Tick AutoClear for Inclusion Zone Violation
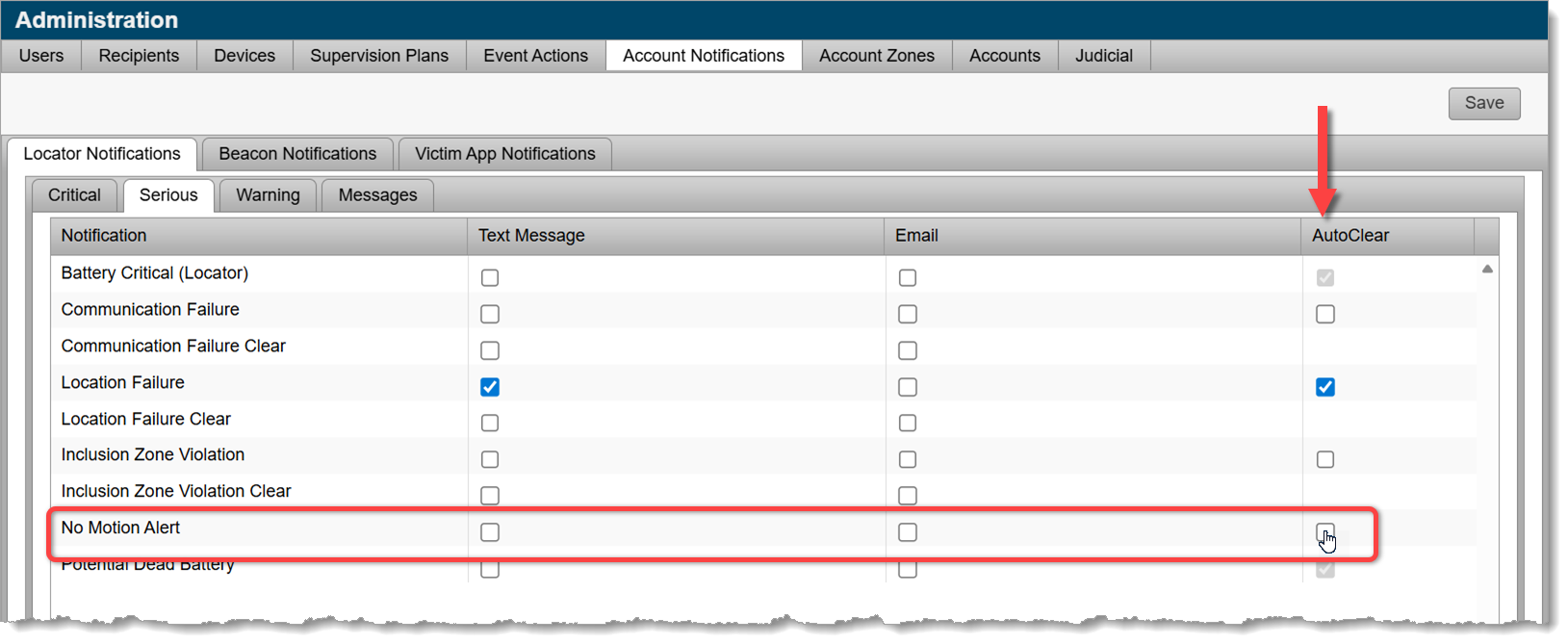The width and height of the screenshot is (1568, 644). point(1325,459)
